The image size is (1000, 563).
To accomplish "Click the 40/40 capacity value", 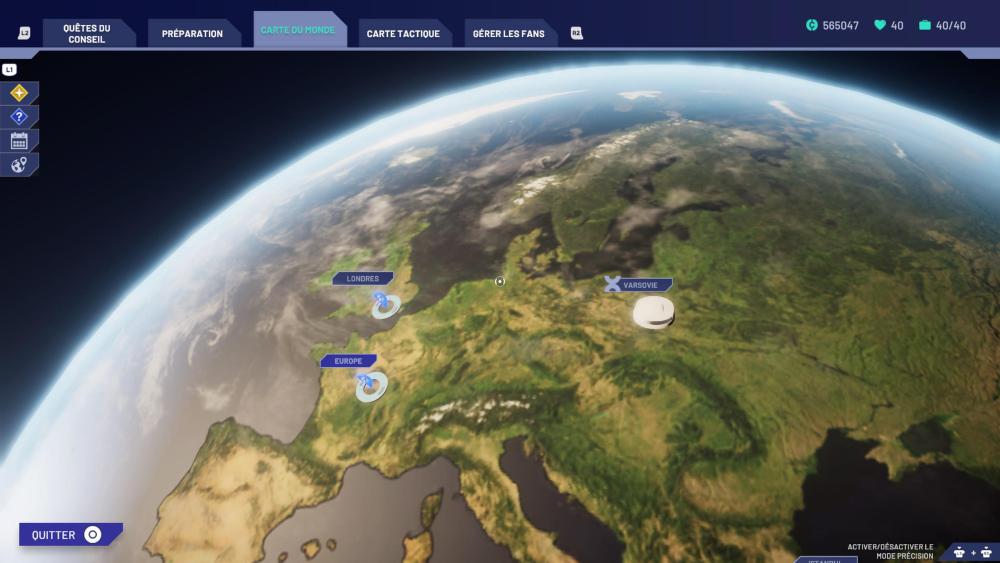I will tap(951, 26).
